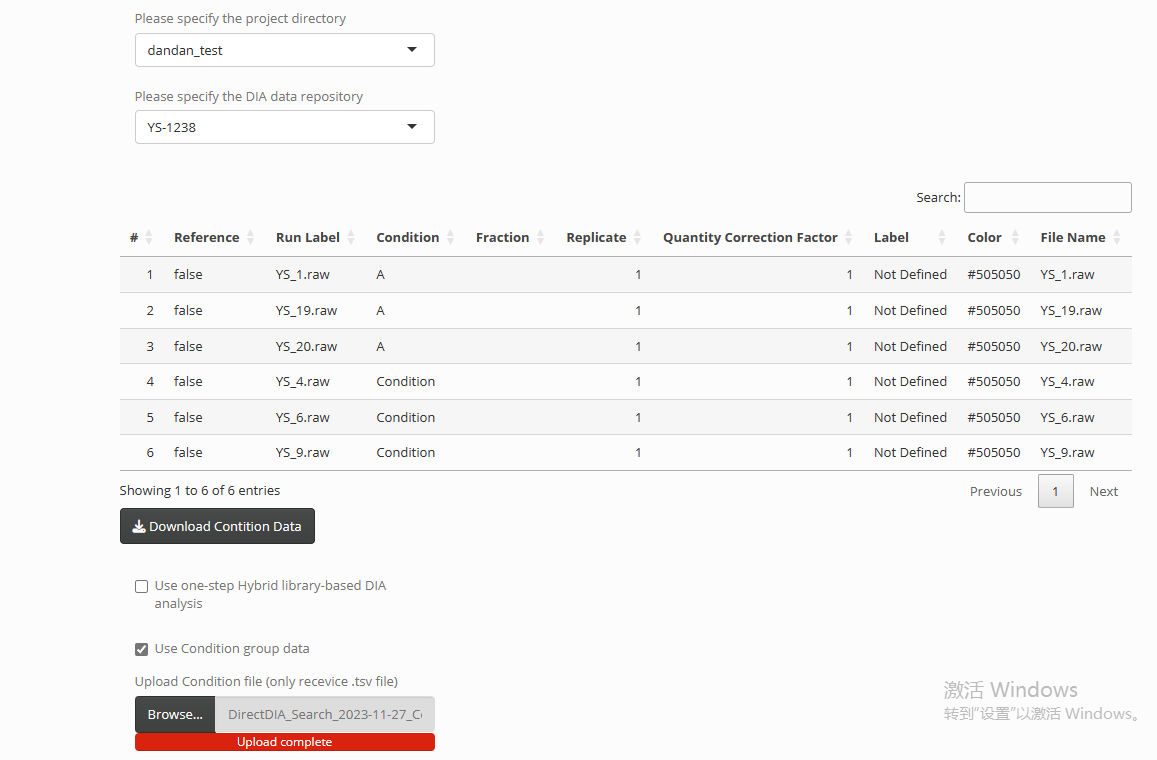Image resolution: width=1157 pixels, height=760 pixels.
Task: Sort table by # column arrows
Action: 149,238
